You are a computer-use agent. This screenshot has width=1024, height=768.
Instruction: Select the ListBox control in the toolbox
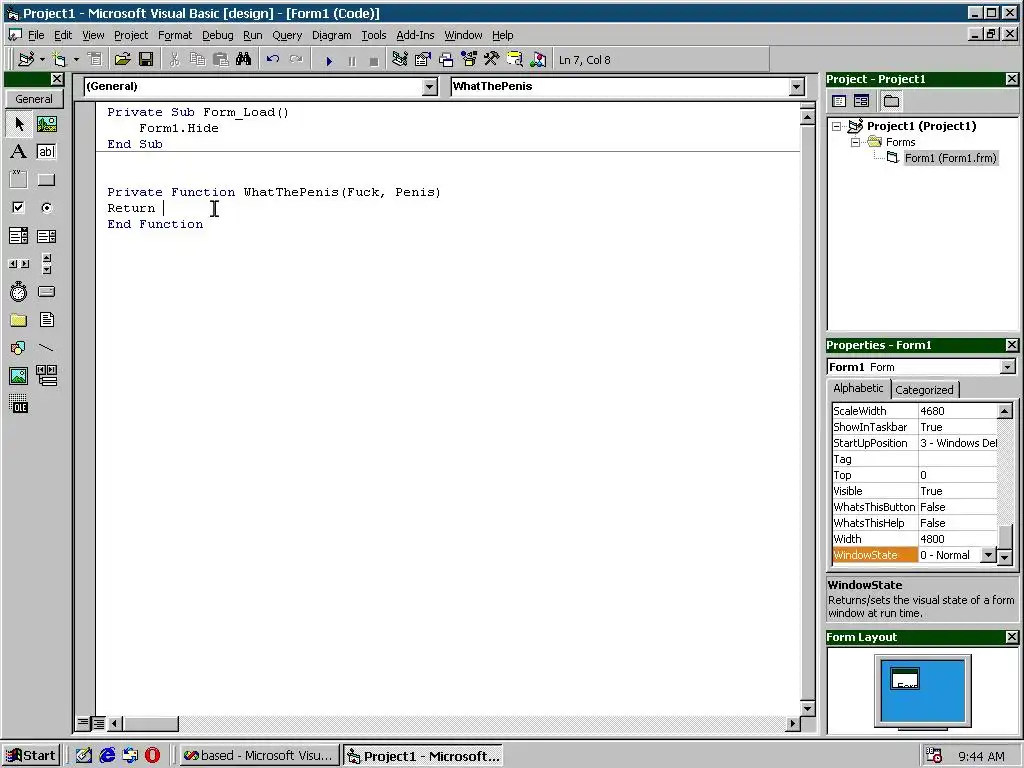pos(46,236)
